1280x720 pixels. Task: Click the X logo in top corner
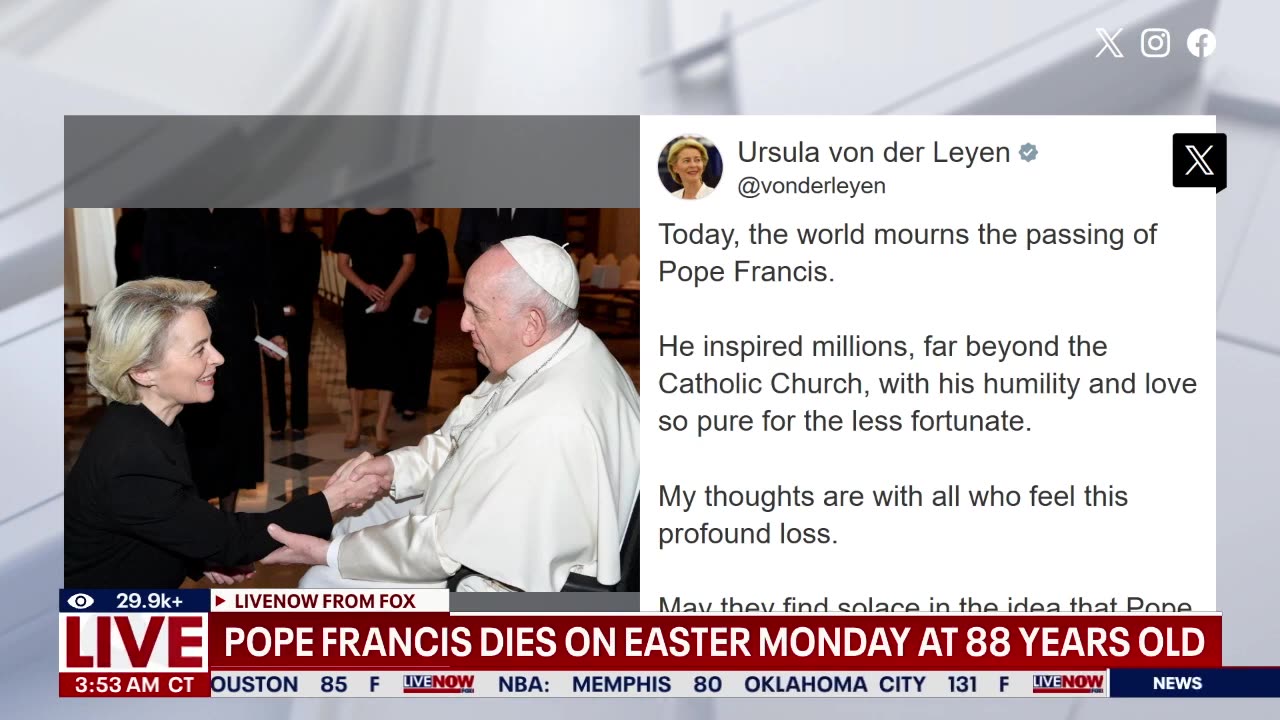(x=1109, y=43)
